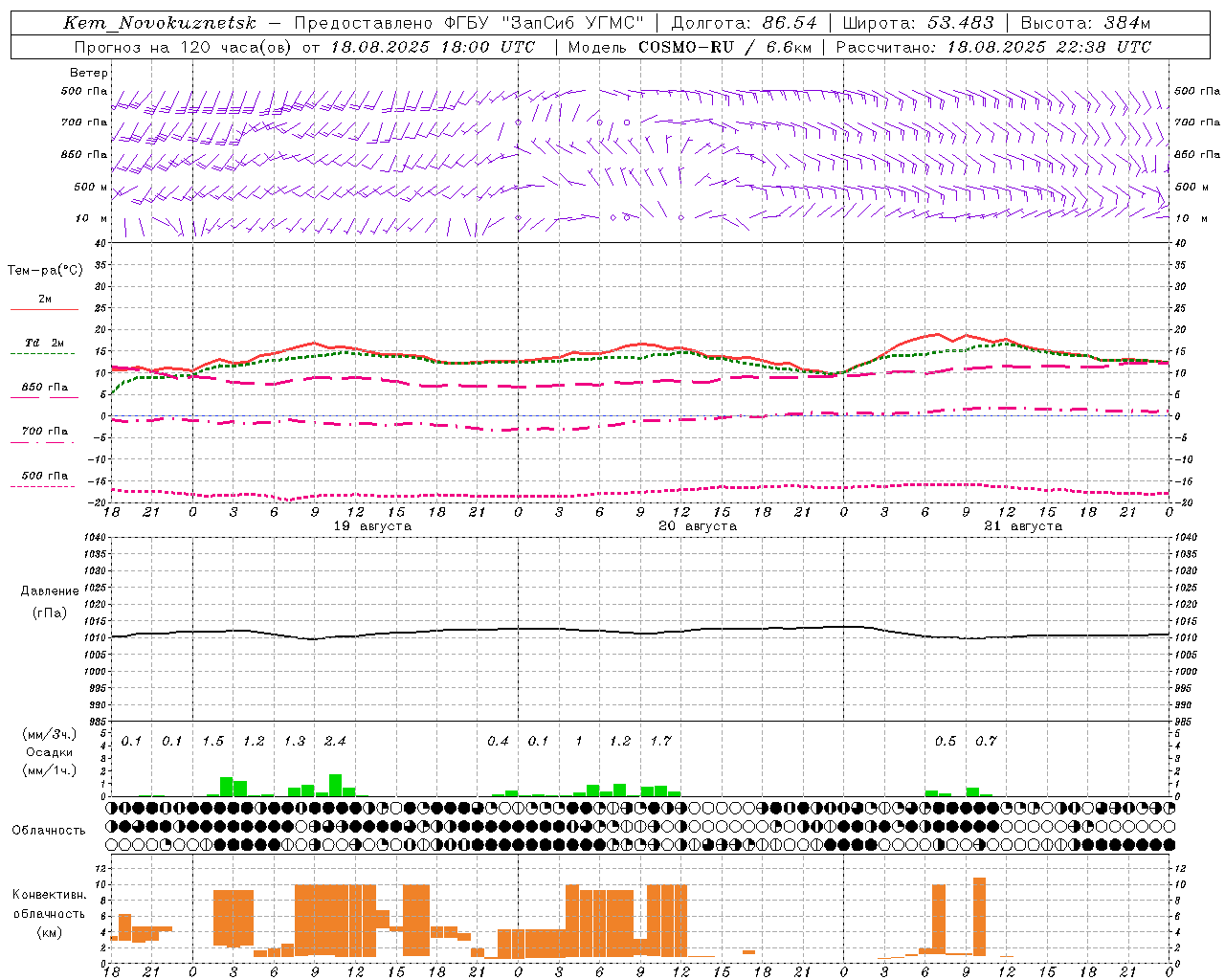Click the 700 гПа temperature legend entry
Viewport: 1225px width, 980px height.
click(x=44, y=432)
